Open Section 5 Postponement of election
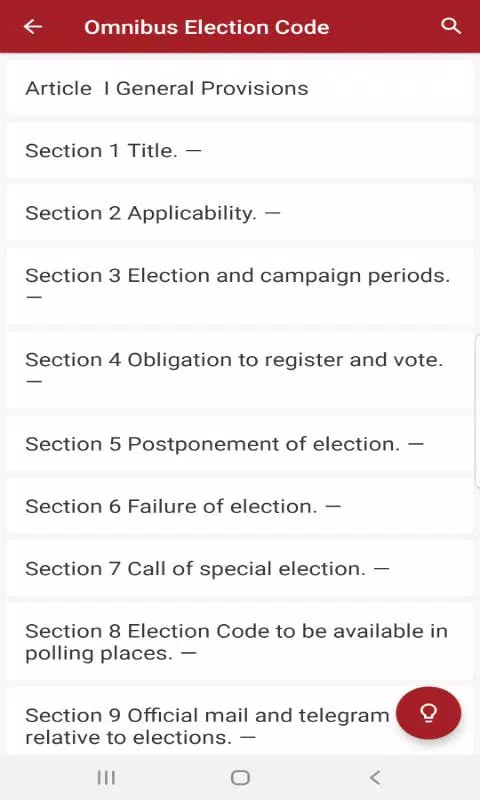The height and width of the screenshot is (800, 480). coord(240,444)
